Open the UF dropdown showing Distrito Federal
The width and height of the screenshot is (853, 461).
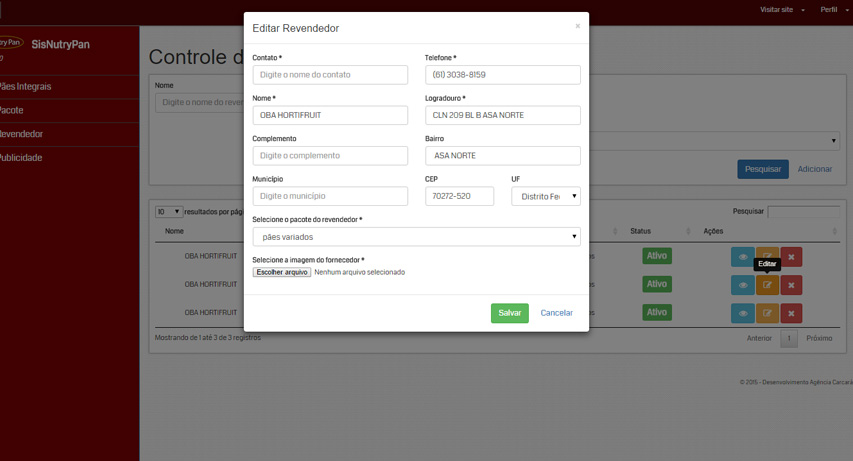(x=546, y=196)
